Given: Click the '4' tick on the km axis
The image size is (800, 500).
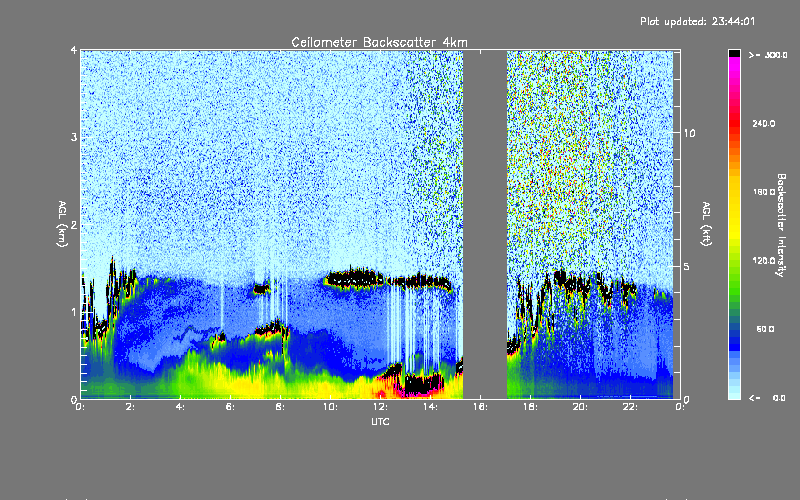Looking at the screenshot, I should [74, 51].
